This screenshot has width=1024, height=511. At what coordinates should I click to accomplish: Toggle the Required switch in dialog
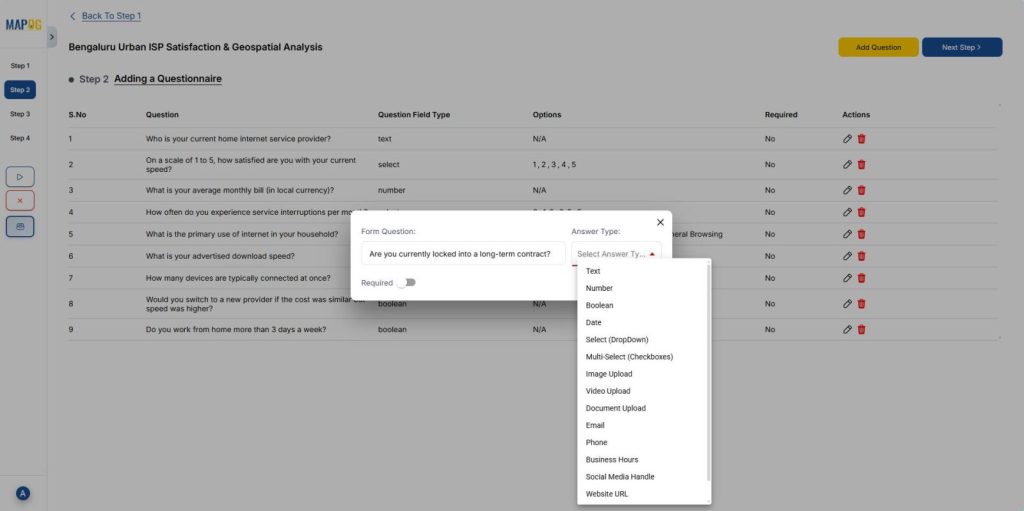406,282
